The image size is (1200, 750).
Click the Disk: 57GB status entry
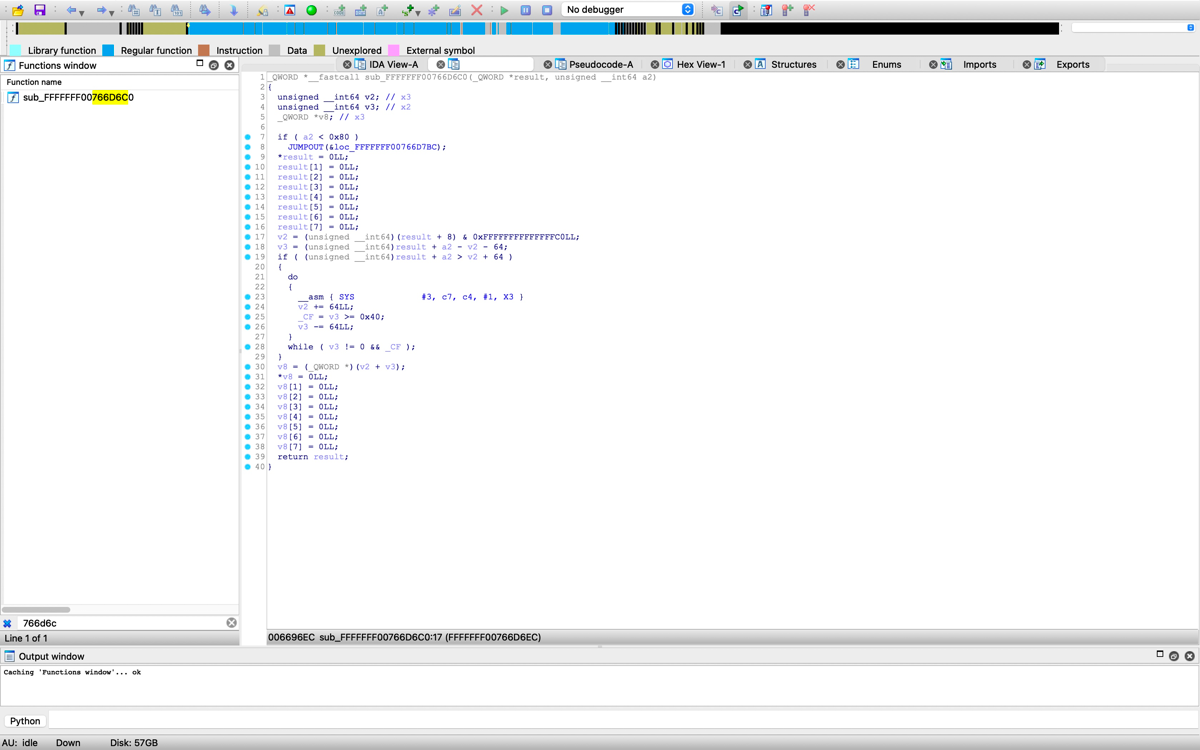(132, 743)
